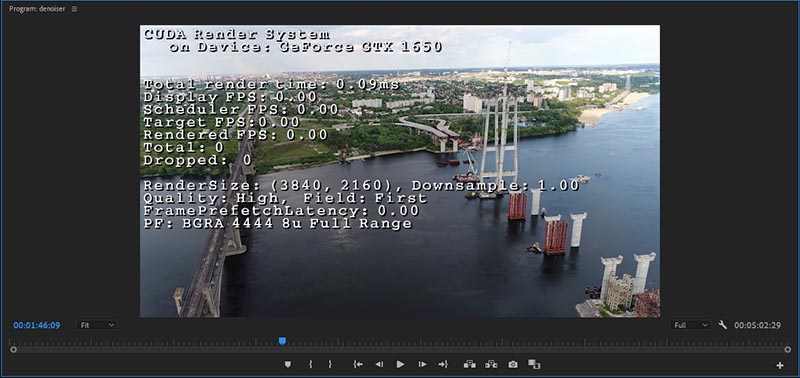
Task: Jump to the In point
Action: 358,364
